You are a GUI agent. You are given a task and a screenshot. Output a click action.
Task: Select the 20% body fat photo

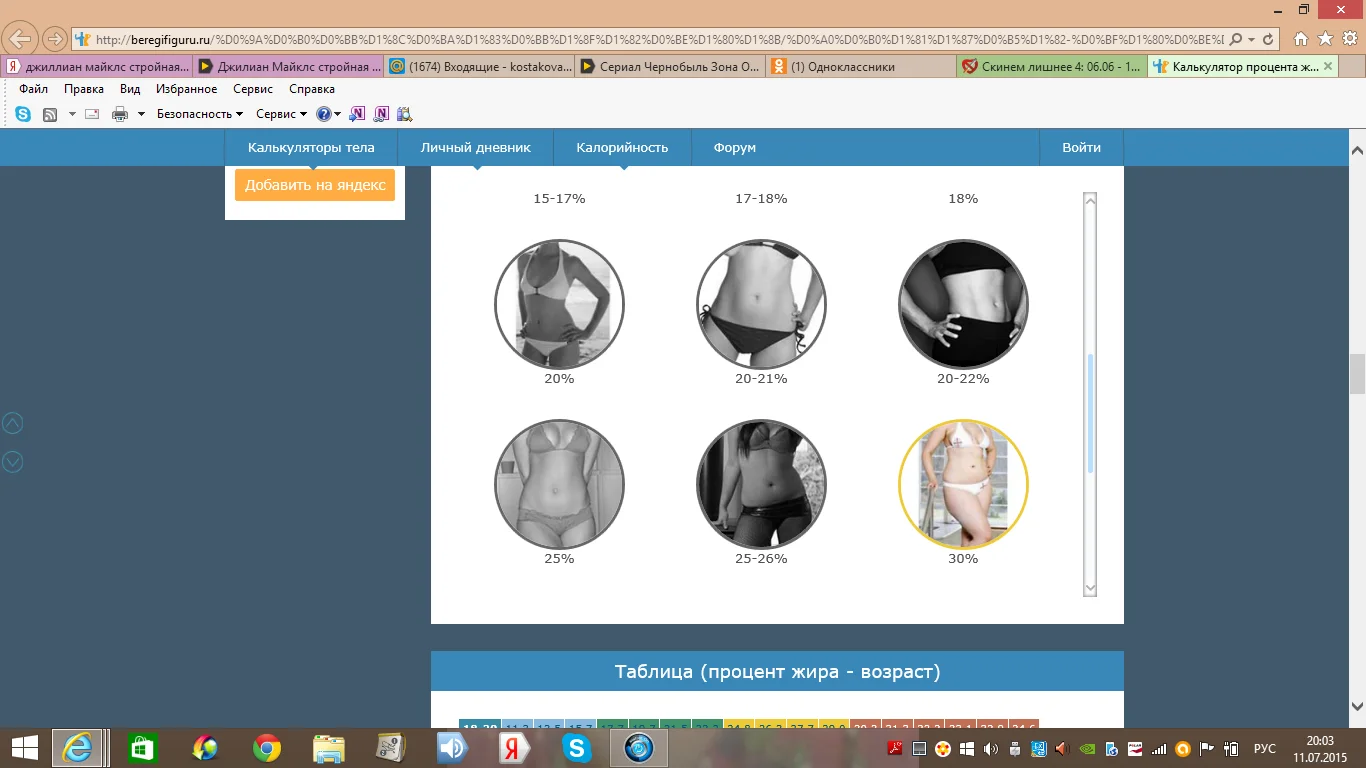(559, 304)
